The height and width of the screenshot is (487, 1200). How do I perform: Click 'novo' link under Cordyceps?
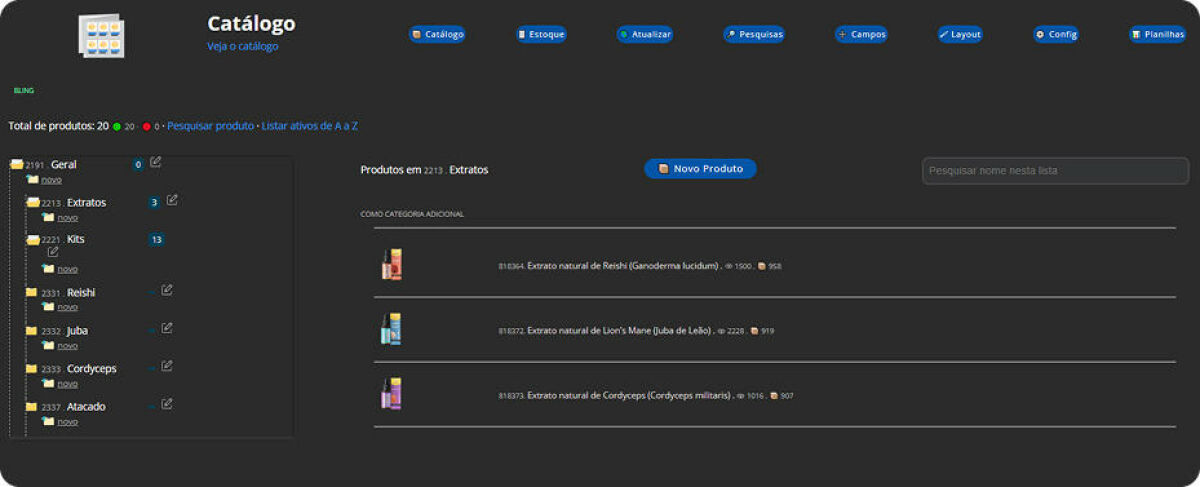67,384
